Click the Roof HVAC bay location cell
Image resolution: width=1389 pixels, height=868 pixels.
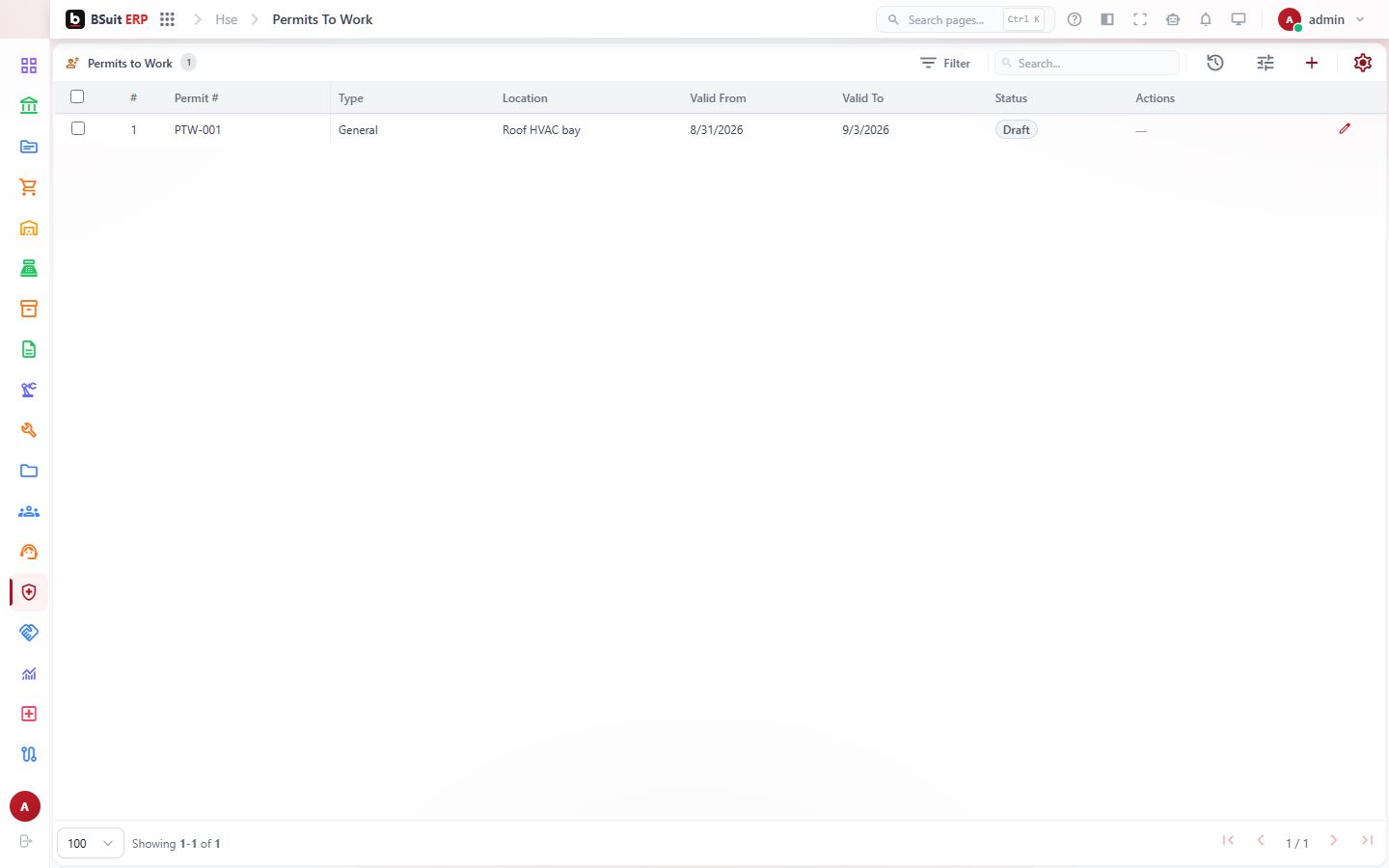tap(541, 130)
